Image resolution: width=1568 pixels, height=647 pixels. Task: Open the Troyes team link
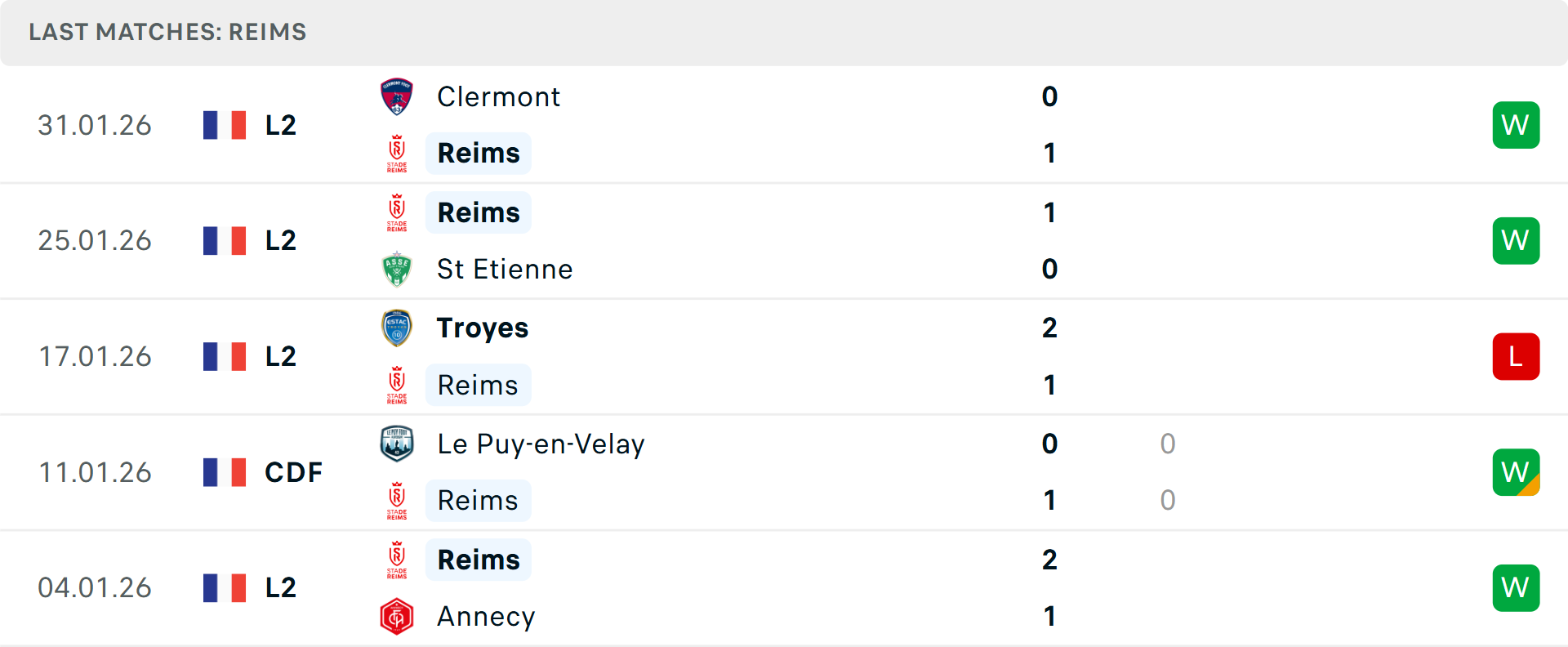coord(483,328)
